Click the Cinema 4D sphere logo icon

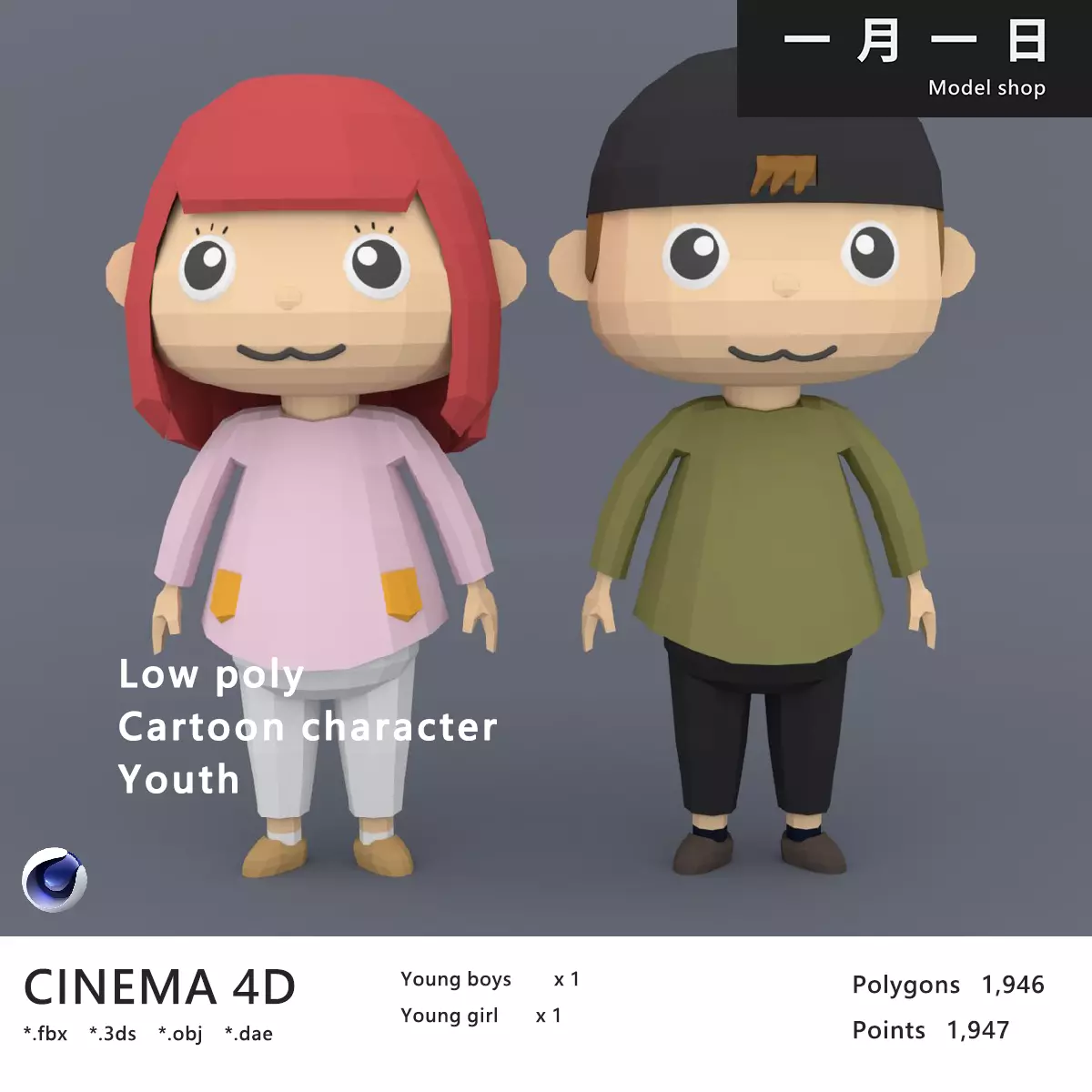(55, 880)
